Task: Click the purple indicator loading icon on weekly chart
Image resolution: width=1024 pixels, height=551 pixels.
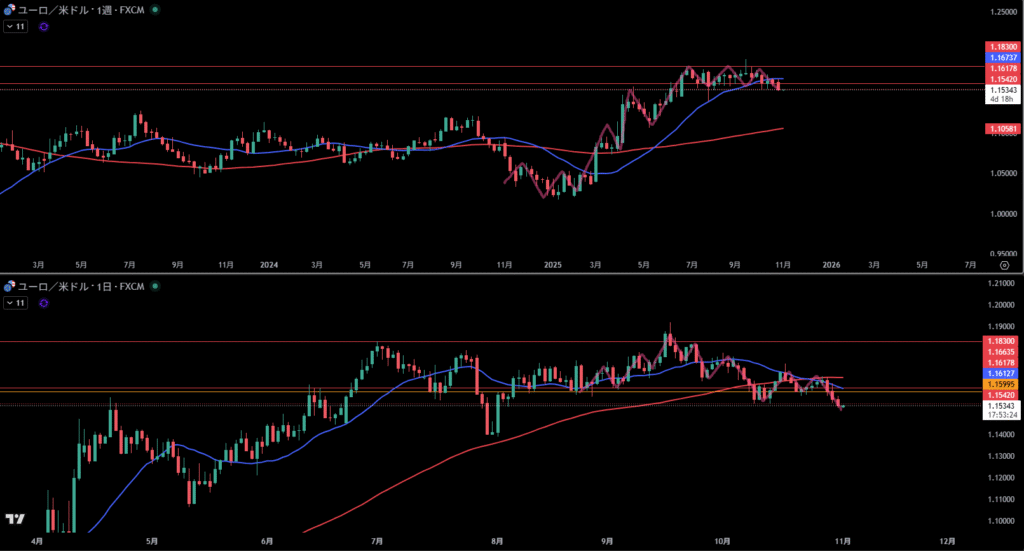Action: click(x=43, y=27)
